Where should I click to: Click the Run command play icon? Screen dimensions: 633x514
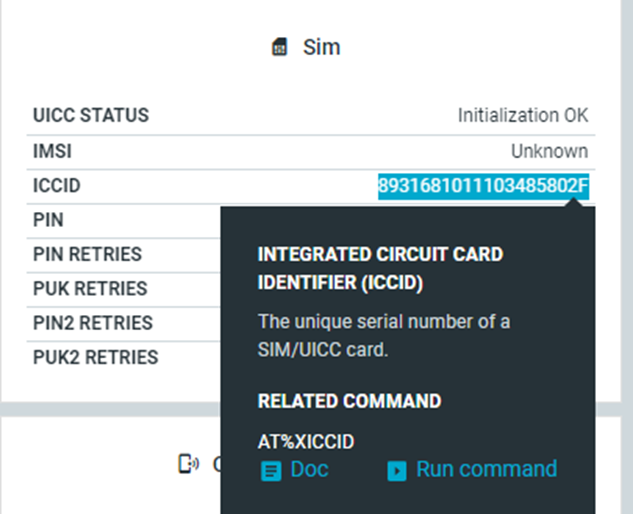click(x=397, y=471)
